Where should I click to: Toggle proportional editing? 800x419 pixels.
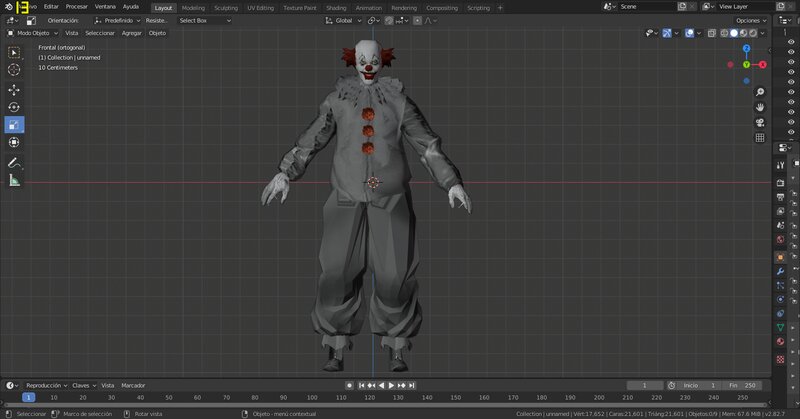[x=417, y=21]
